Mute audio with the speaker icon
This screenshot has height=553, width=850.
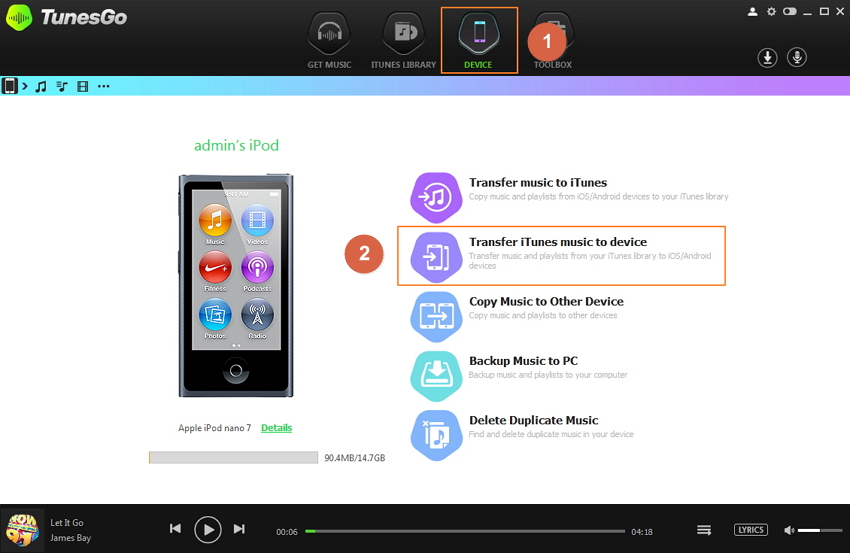coord(789,529)
